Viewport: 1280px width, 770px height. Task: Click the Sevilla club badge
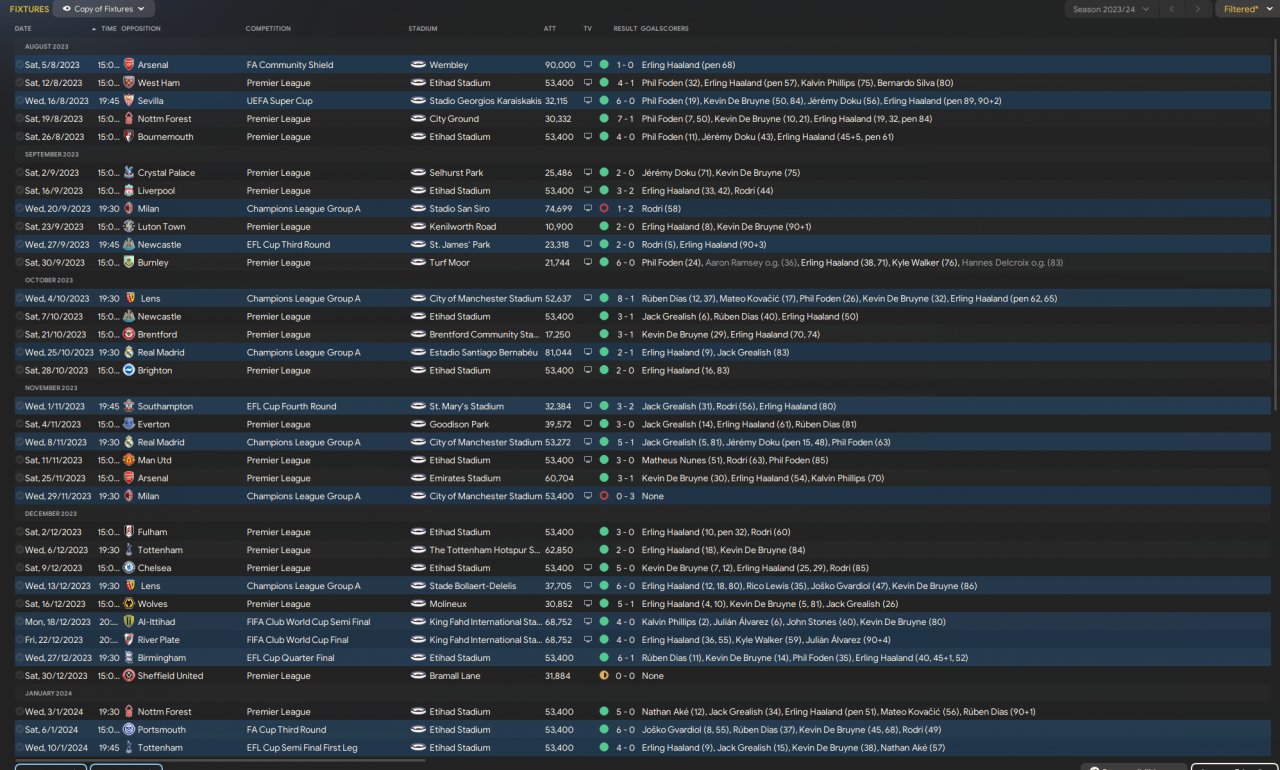point(129,101)
